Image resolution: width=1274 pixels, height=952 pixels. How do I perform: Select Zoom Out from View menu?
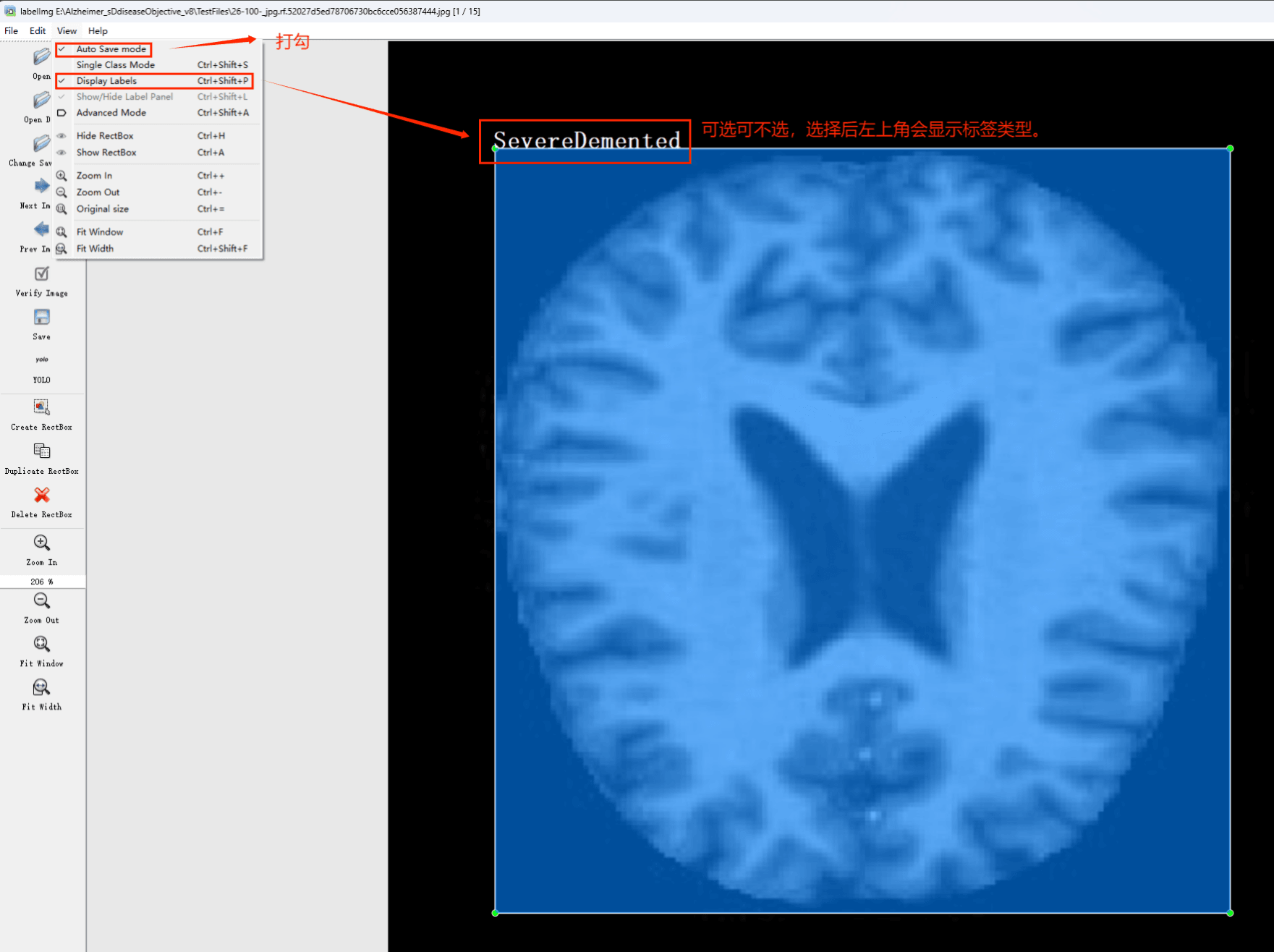pos(158,192)
